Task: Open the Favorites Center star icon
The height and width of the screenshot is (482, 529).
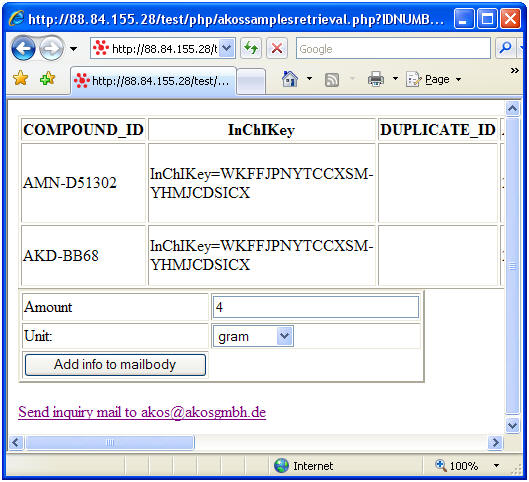Action: pos(21,78)
